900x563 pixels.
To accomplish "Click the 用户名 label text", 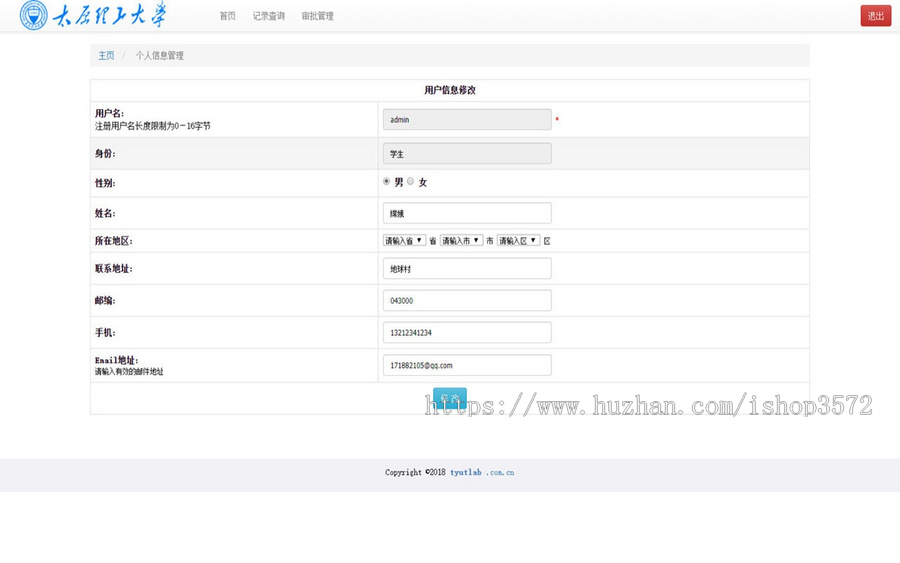I will click(x=109, y=113).
